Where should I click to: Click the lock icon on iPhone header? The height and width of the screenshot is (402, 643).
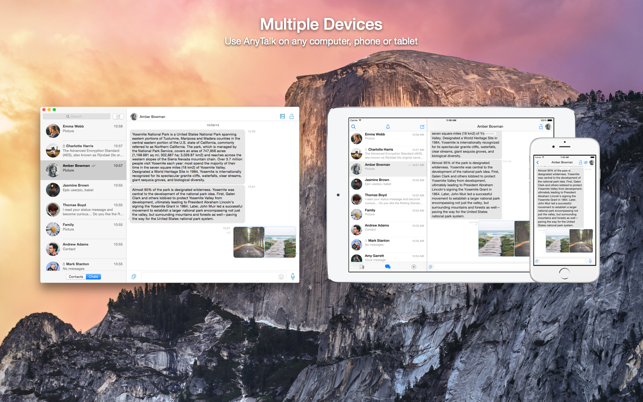[581, 162]
